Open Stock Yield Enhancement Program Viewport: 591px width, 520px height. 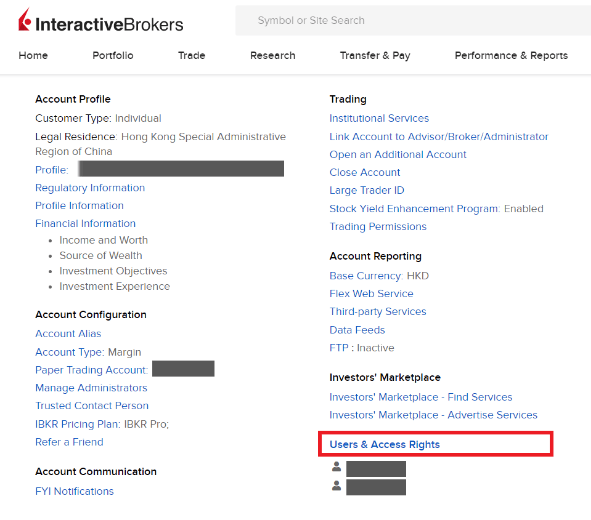(436, 209)
